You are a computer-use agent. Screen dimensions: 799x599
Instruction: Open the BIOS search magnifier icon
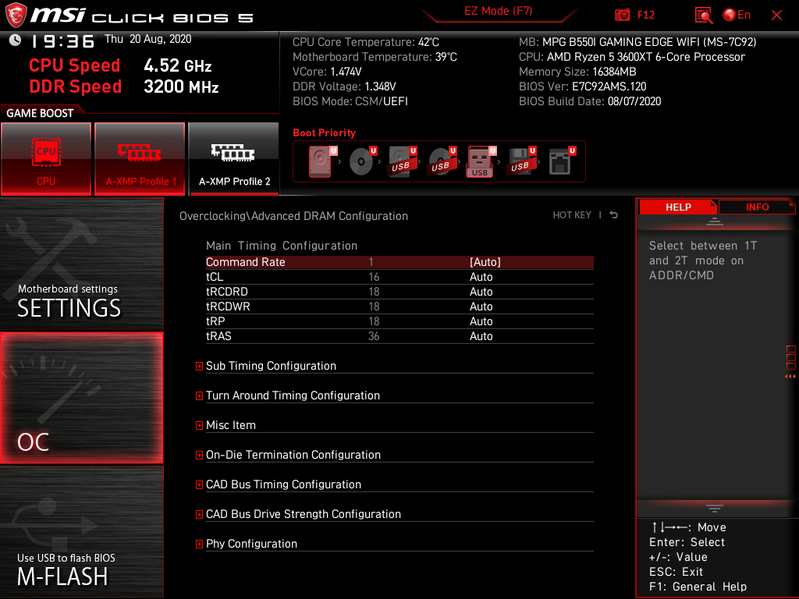[x=703, y=15]
